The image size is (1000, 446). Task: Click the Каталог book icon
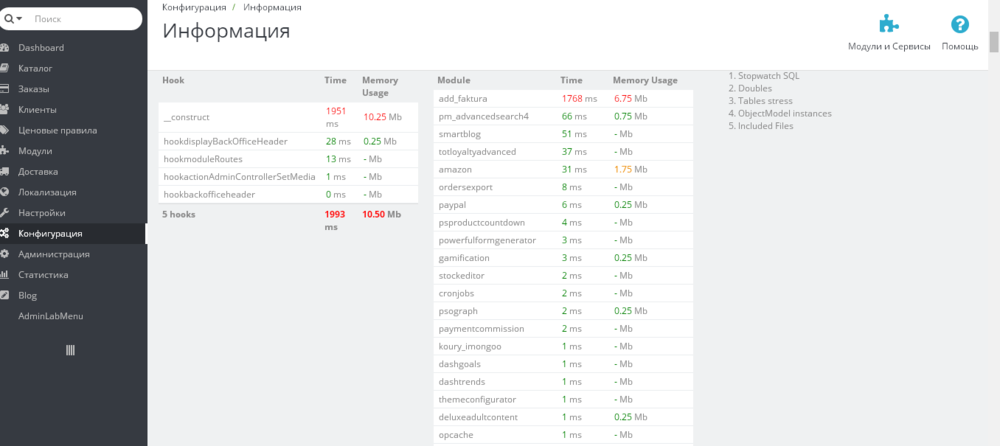4,68
